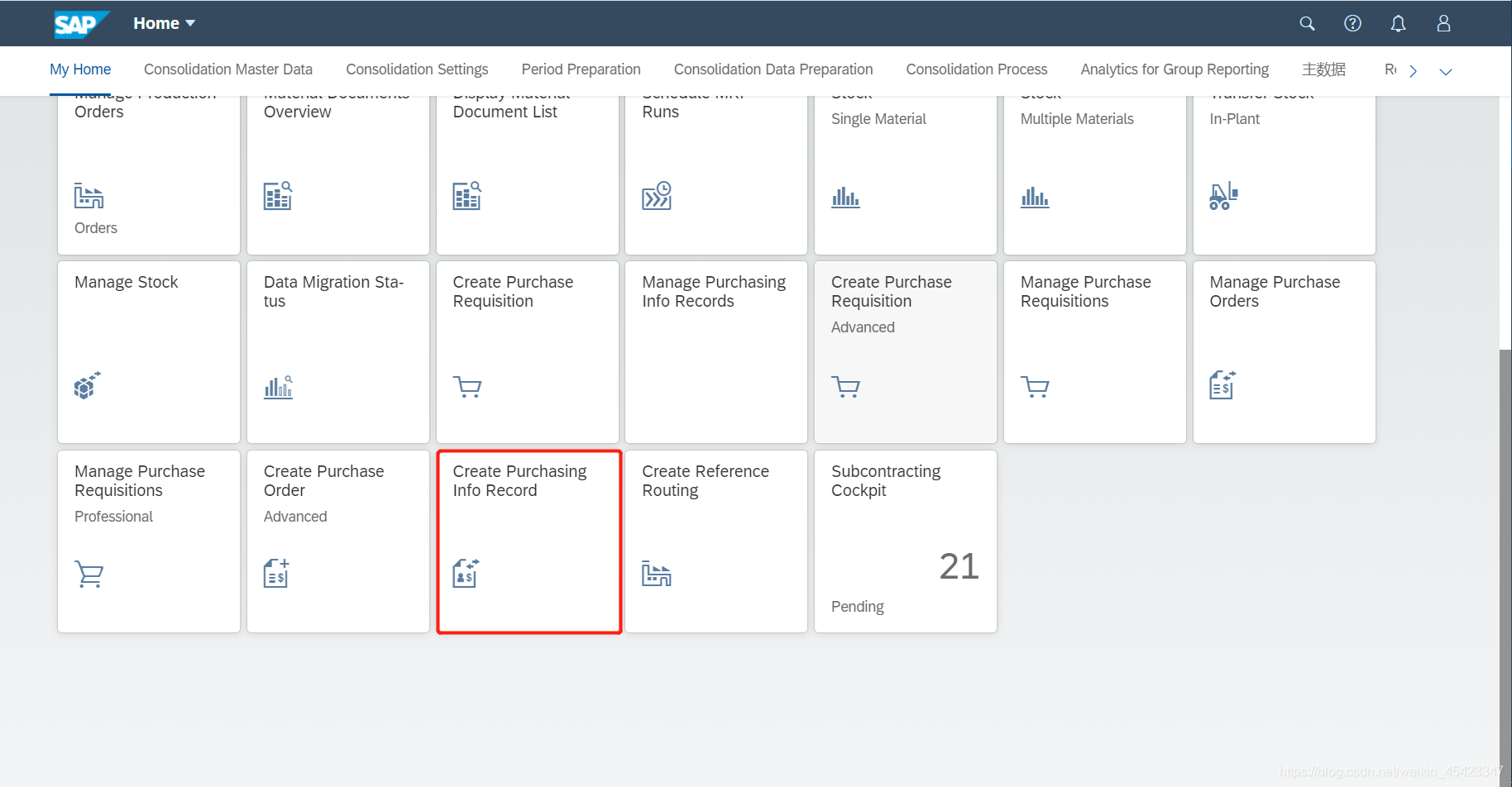The height and width of the screenshot is (787, 1512).
Task: Click the Material Documents Overview icon
Action: point(278,196)
